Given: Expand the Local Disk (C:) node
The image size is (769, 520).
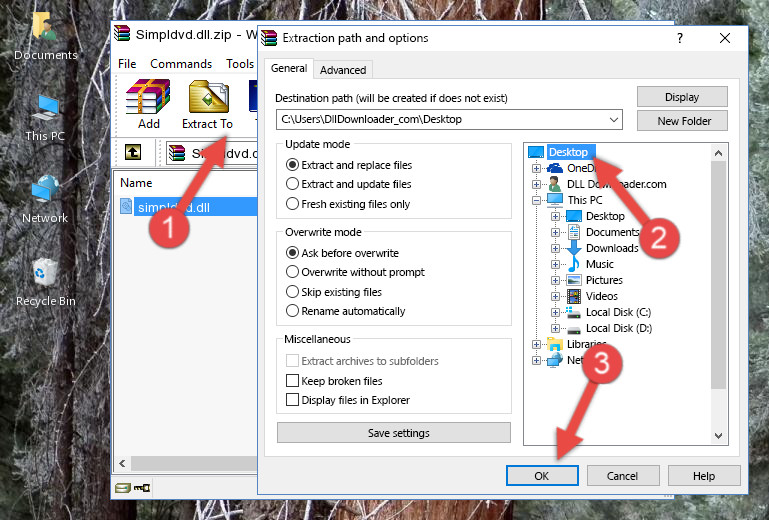Looking at the screenshot, I should [x=555, y=312].
